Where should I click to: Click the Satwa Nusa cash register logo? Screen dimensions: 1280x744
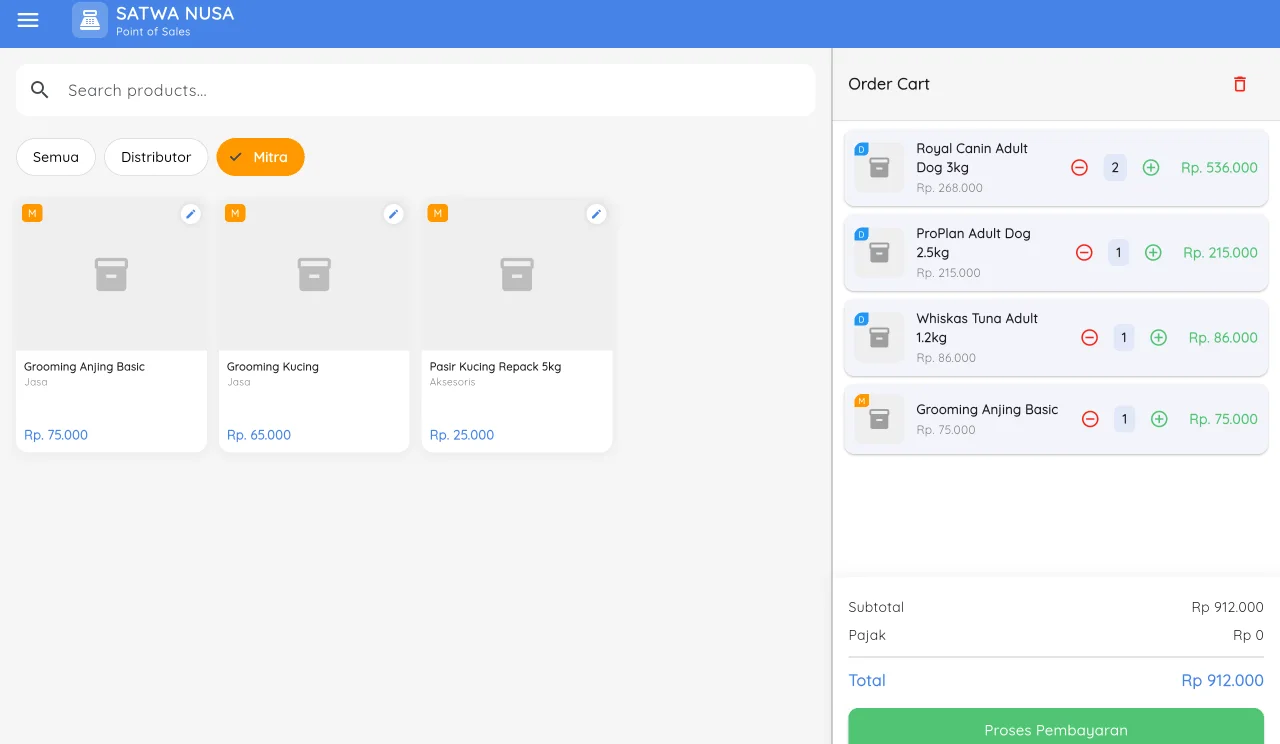click(90, 20)
